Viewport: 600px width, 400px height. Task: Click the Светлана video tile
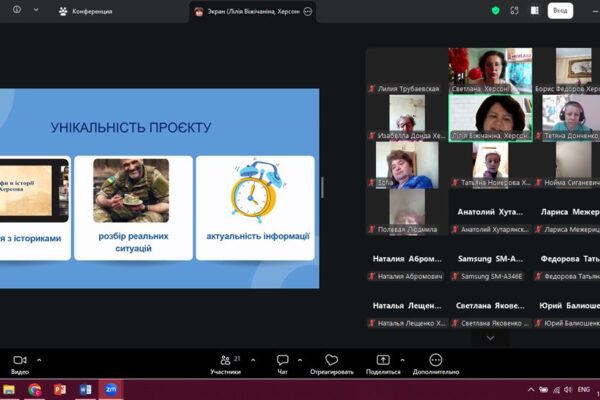(x=489, y=70)
